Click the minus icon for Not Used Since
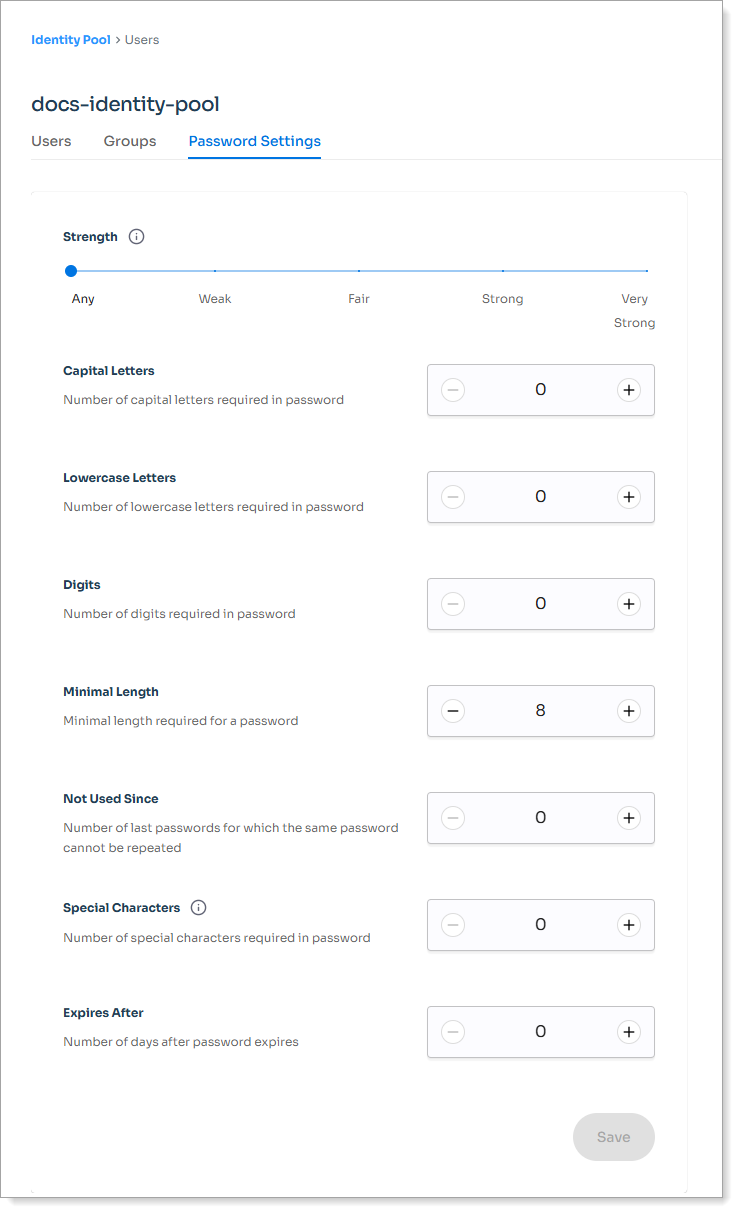This screenshot has width=738, height=1213. pos(453,818)
